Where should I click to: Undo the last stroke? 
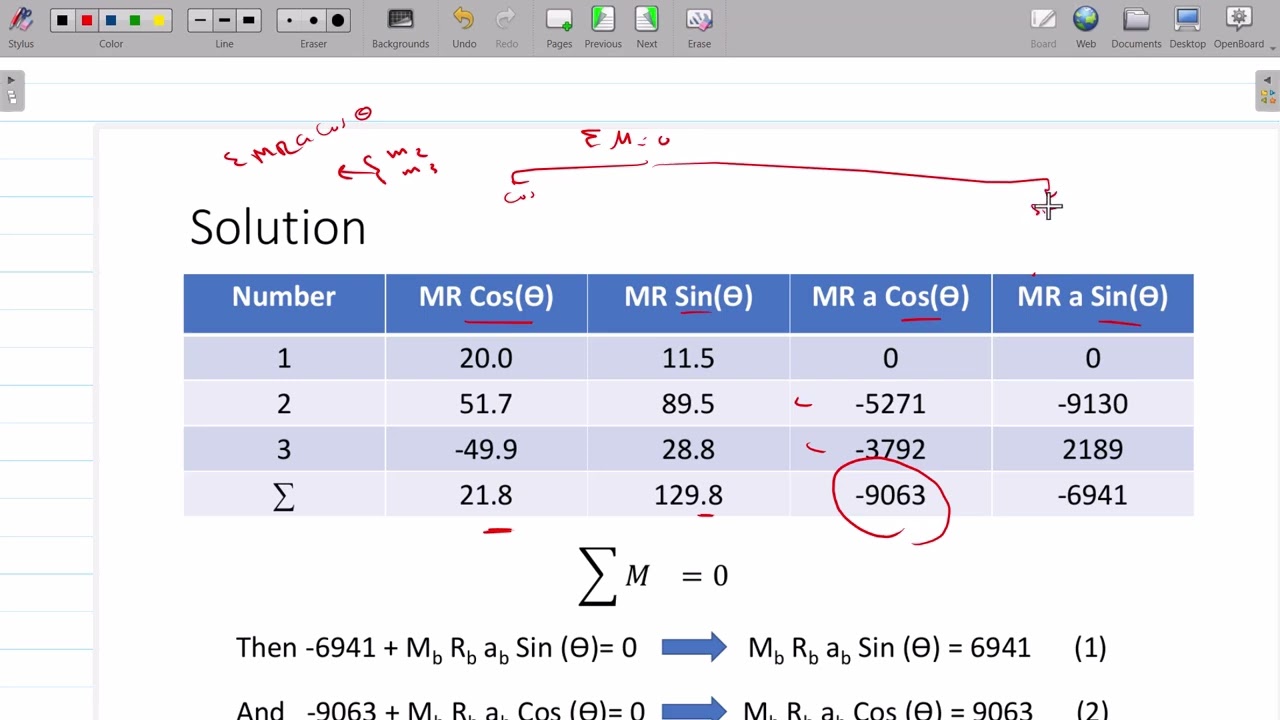tap(464, 27)
